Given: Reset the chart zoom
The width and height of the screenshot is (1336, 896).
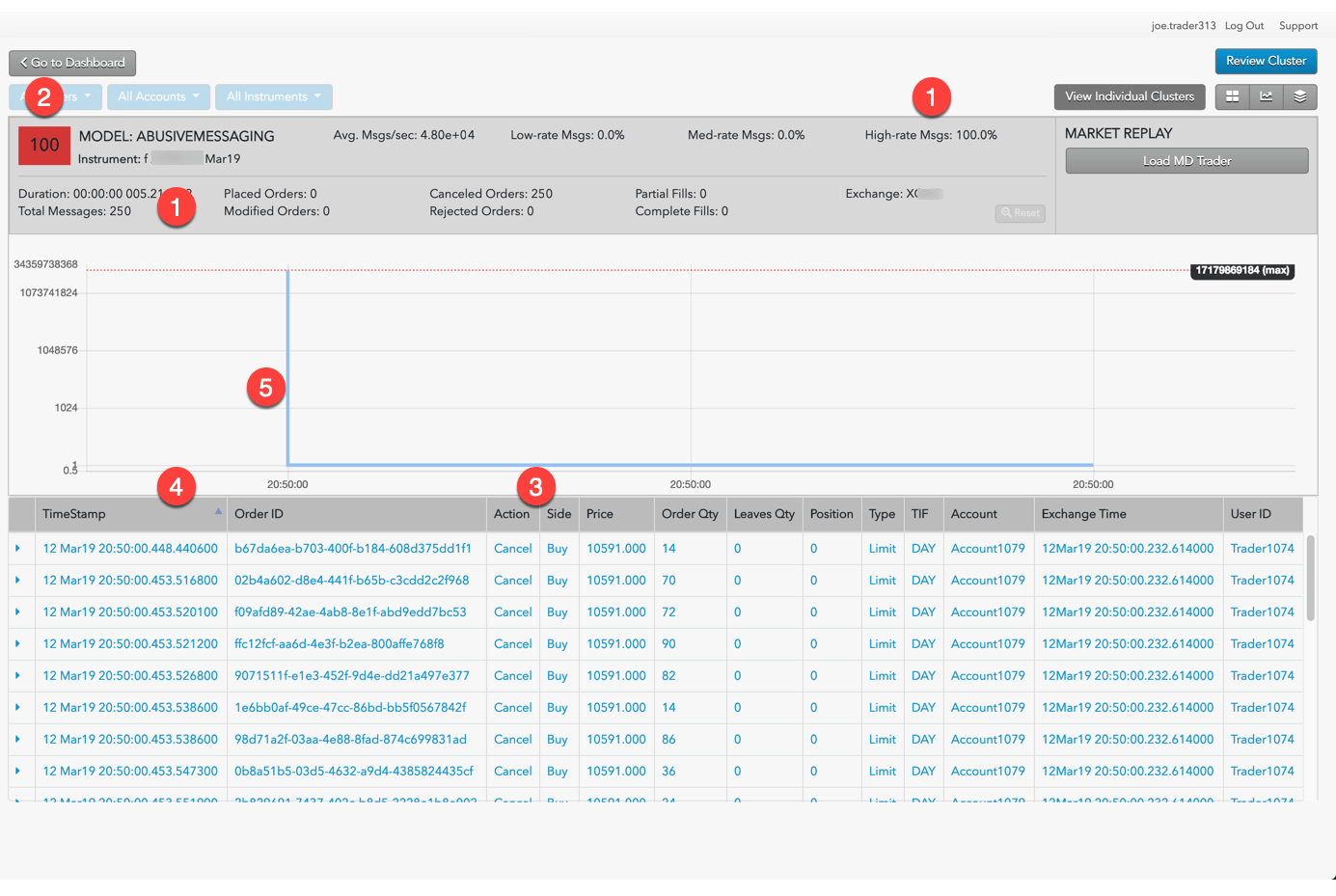Looking at the screenshot, I should point(1021,213).
